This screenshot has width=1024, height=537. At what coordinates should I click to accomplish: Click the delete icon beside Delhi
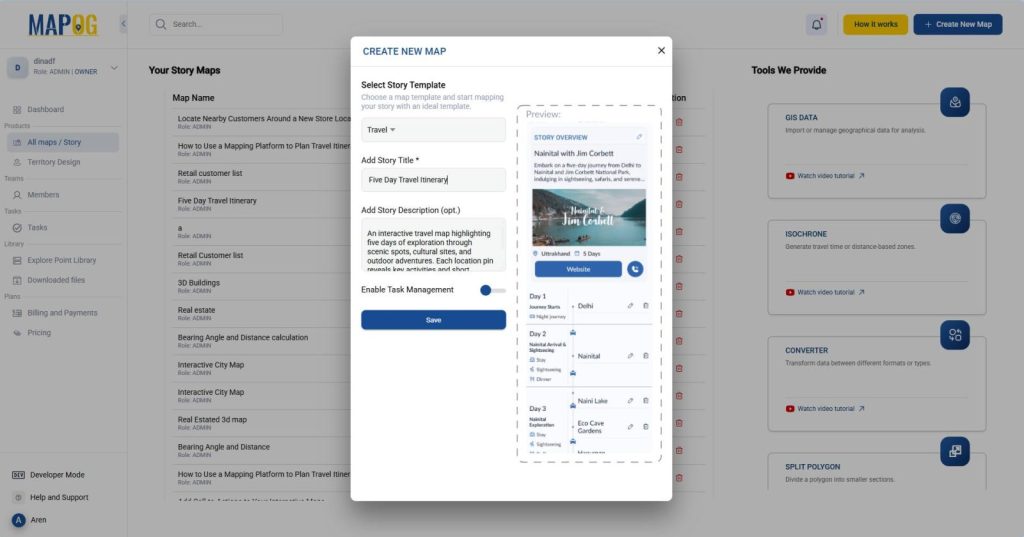646,306
